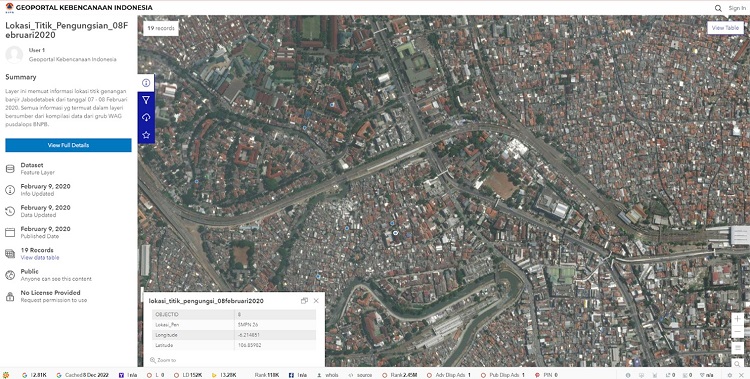The width and height of the screenshot is (750, 379).
Task: Zoom out on the map with minus button
Action: click(x=737, y=332)
